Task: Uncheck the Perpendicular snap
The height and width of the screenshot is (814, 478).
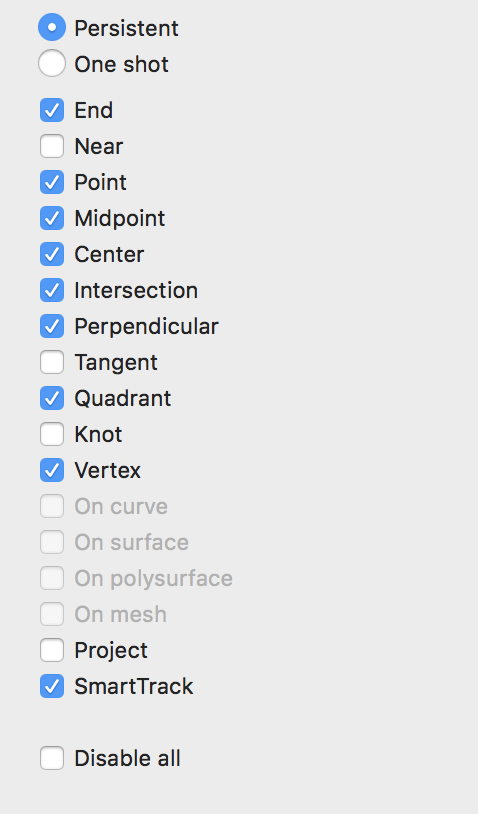Action: coord(52,326)
